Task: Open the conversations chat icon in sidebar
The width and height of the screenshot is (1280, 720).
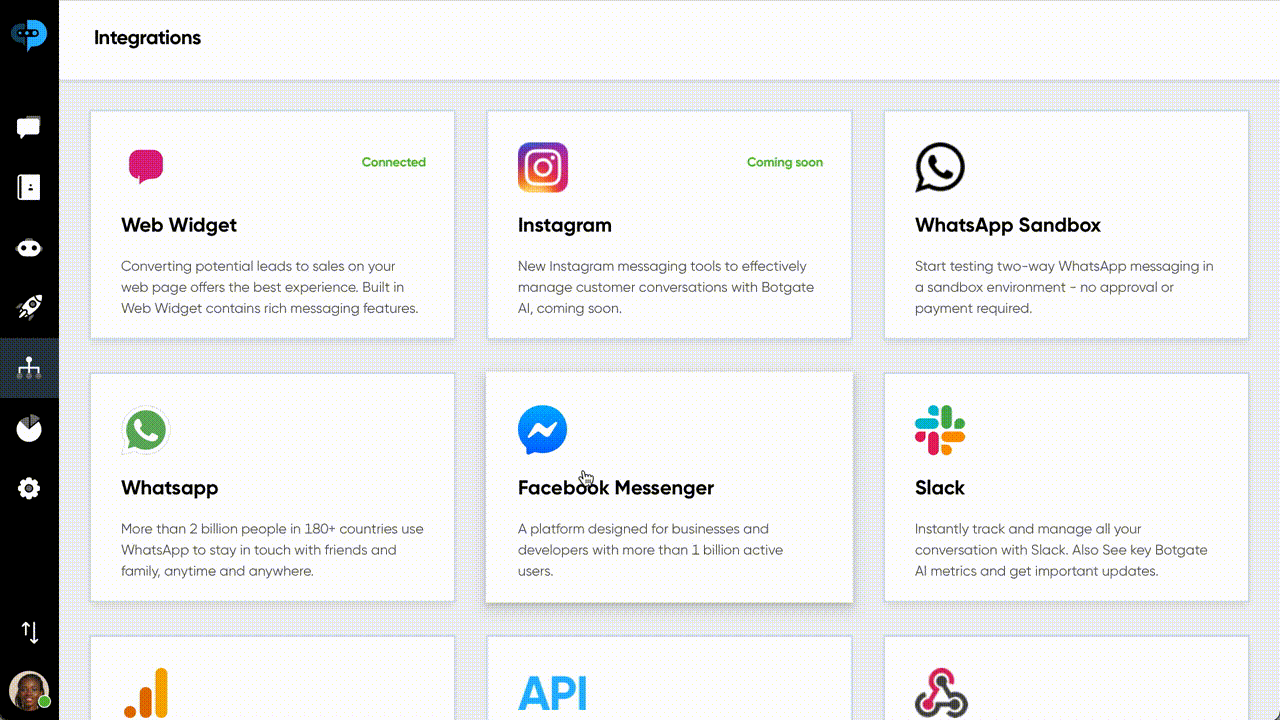Action: (x=29, y=127)
